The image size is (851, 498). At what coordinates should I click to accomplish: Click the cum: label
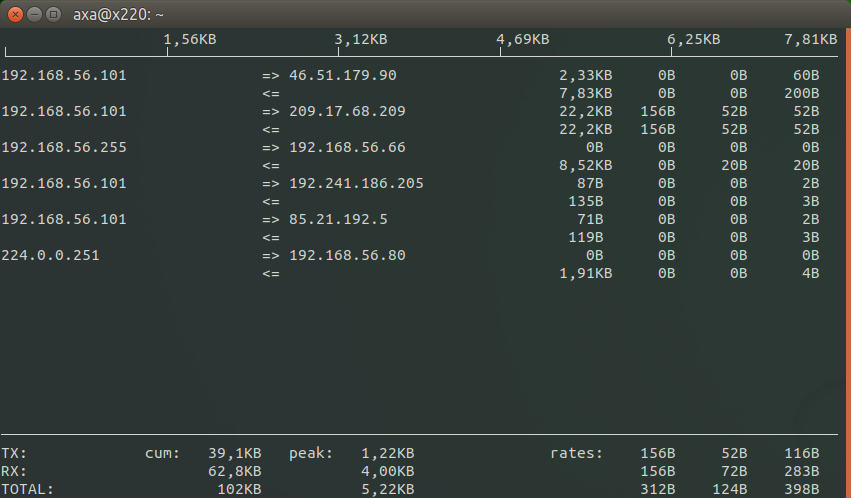163,454
